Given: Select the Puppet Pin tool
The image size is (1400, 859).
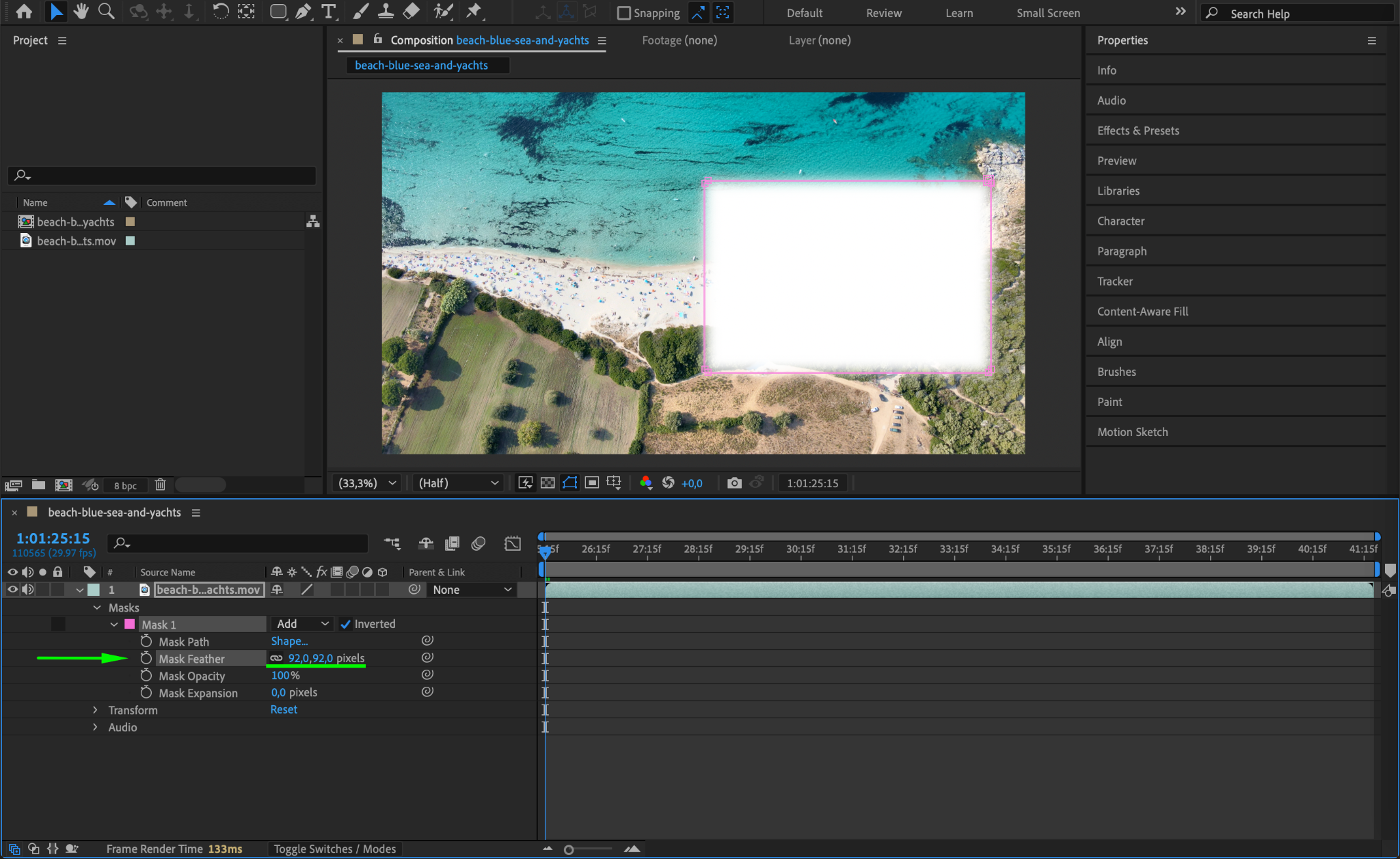Looking at the screenshot, I should tap(473, 12).
